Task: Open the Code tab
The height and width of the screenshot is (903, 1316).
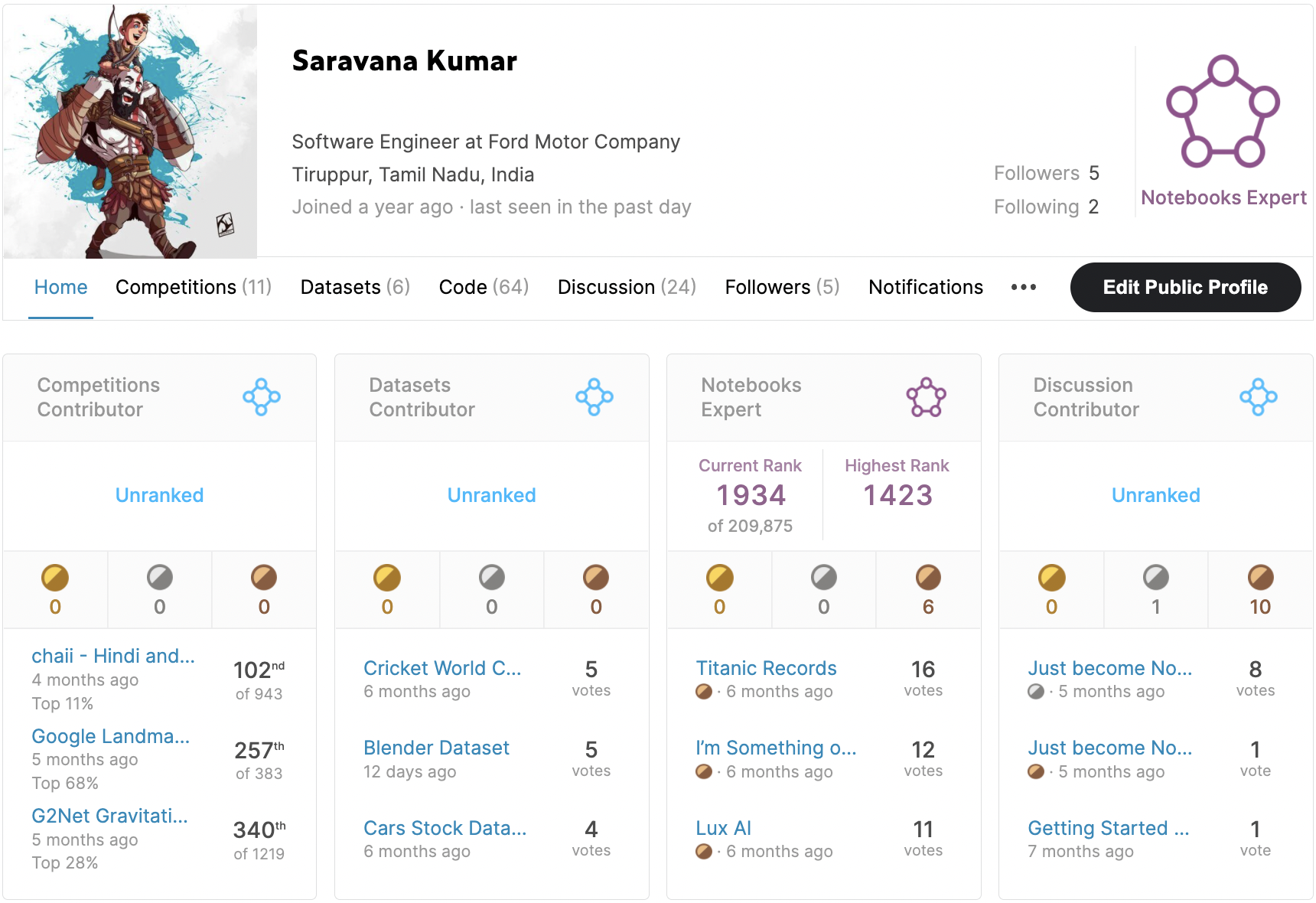Action: (x=484, y=288)
